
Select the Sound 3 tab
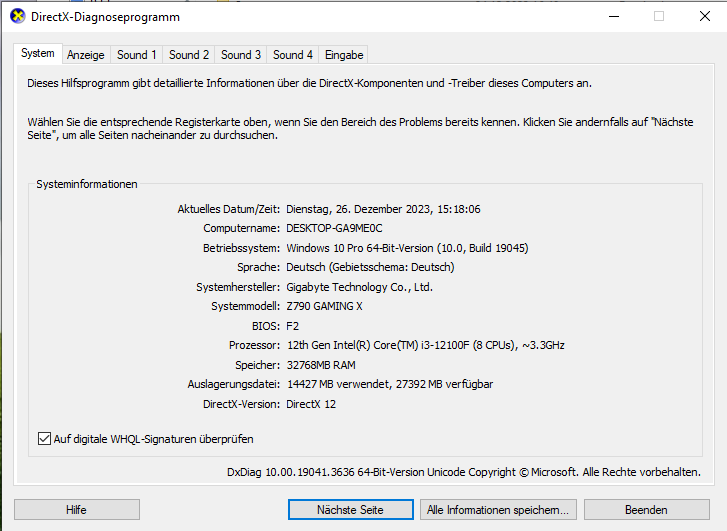(x=241, y=55)
